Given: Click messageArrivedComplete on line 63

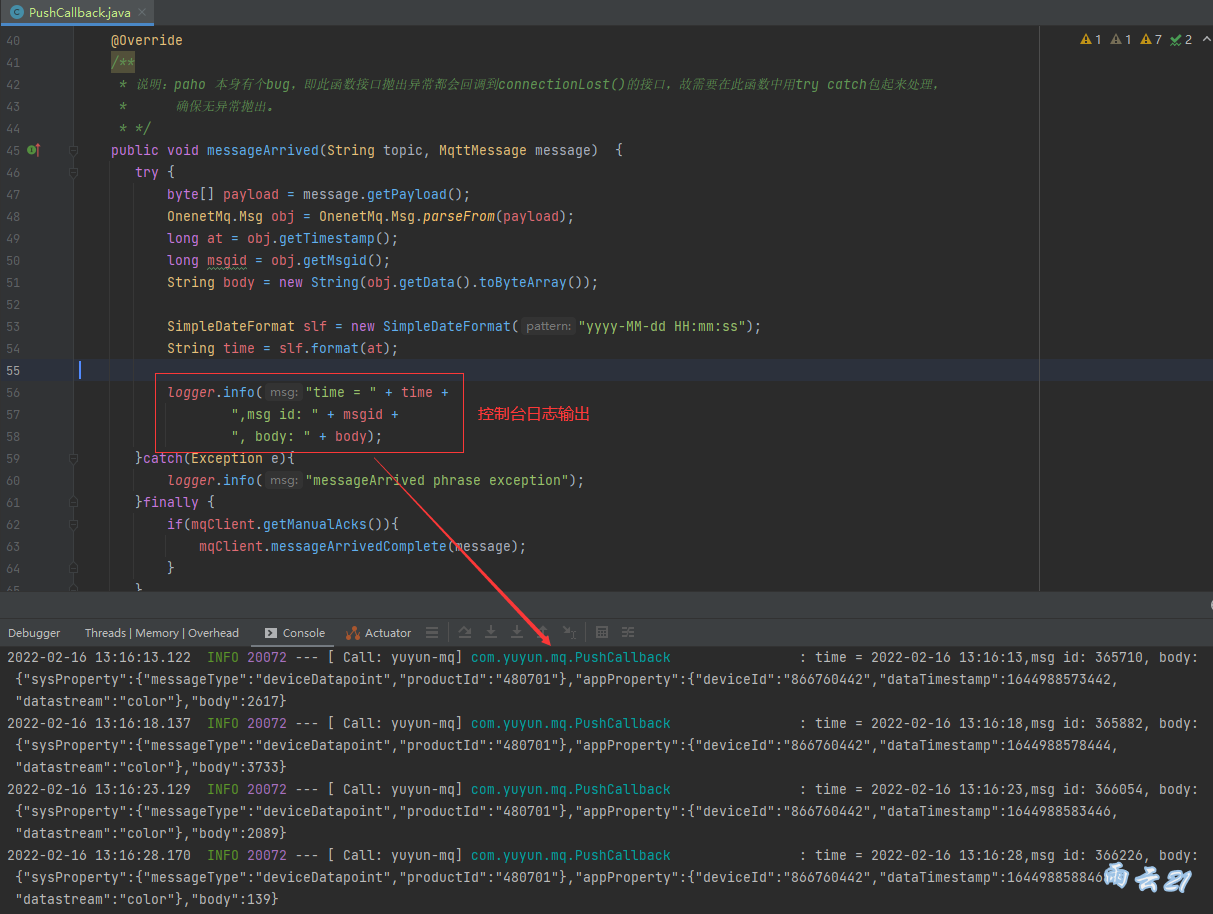Looking at the screenshot, I should [358, 546].
